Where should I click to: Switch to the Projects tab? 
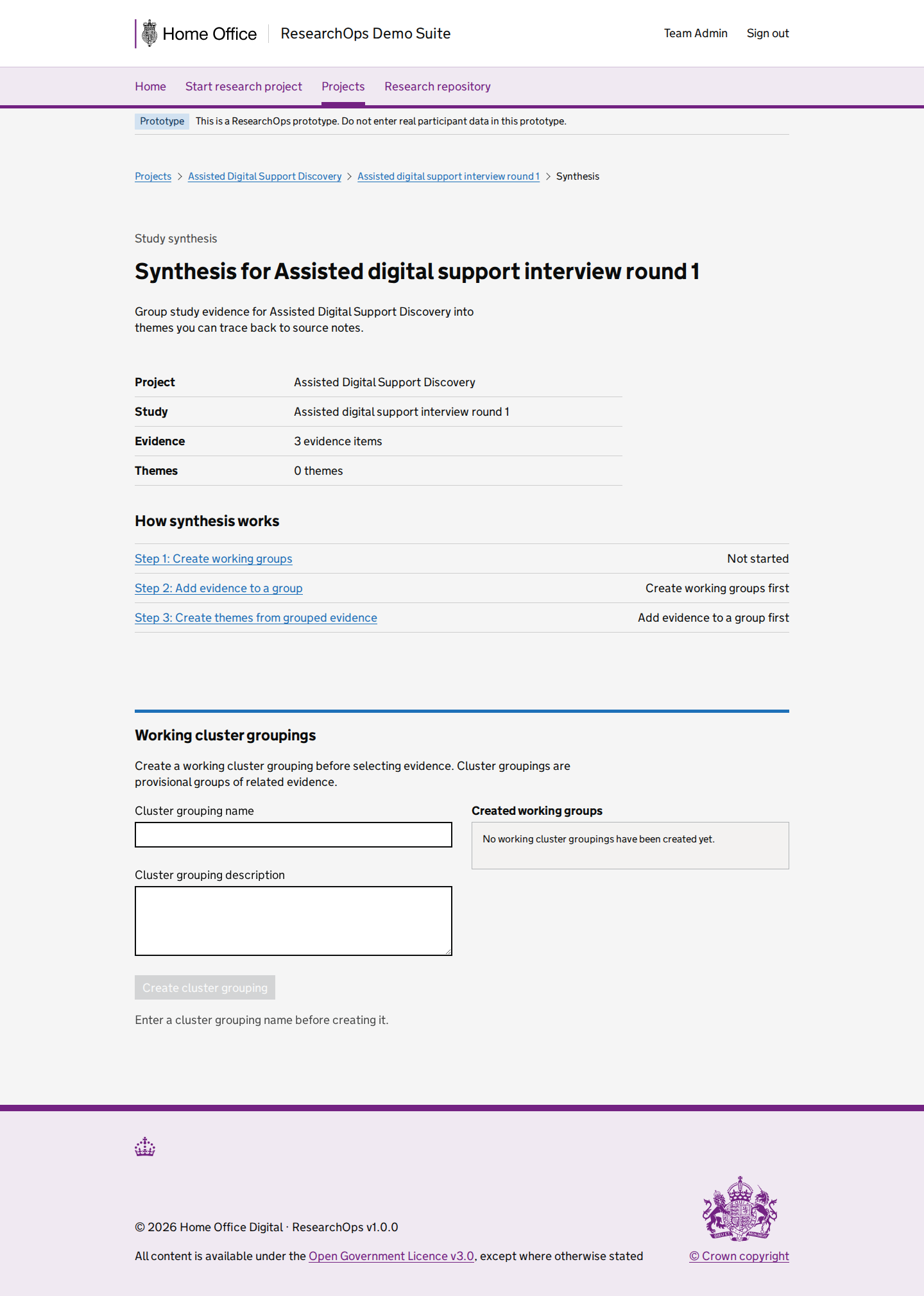343,87
